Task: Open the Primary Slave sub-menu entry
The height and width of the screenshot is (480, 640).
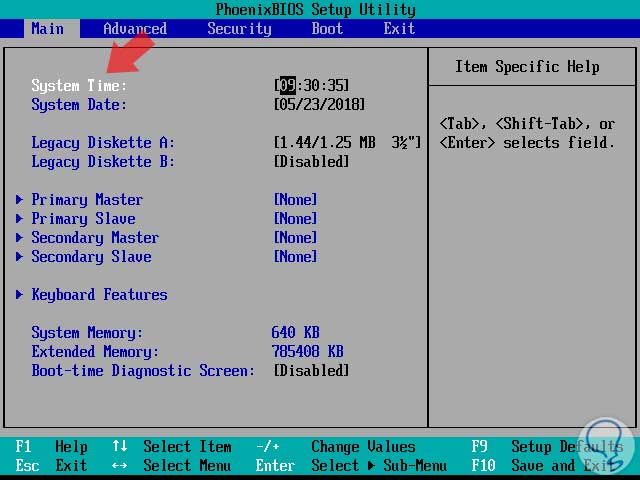Action: (x=83, y=219)
